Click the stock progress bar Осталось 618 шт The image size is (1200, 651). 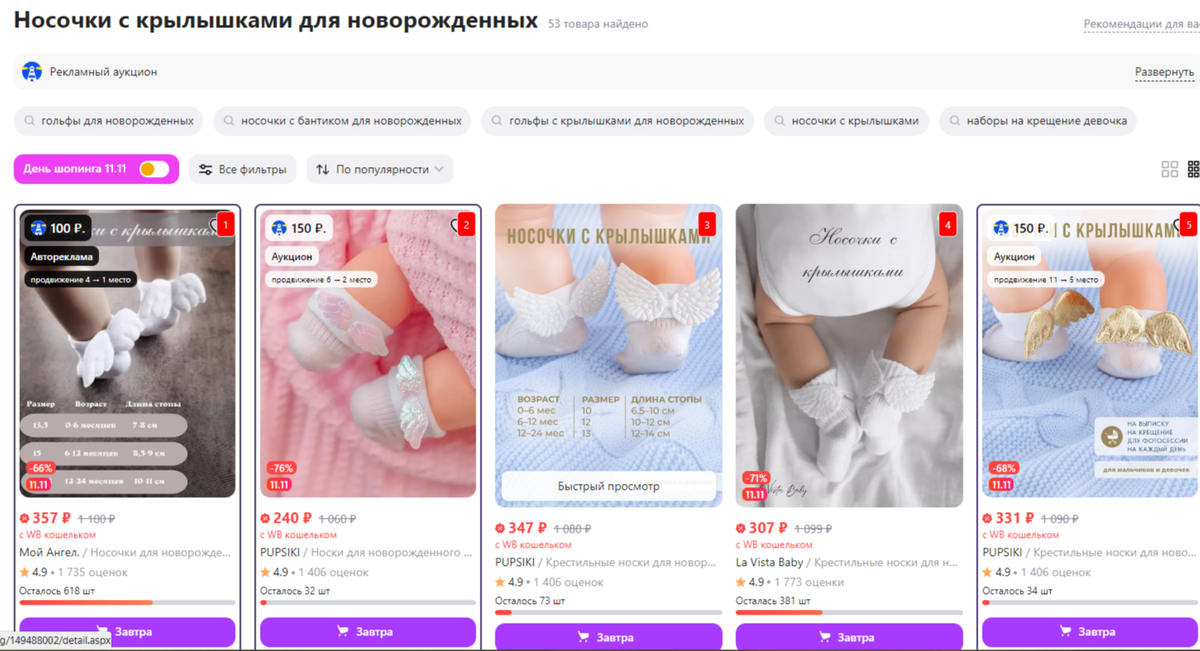click(x=127, y=602)
